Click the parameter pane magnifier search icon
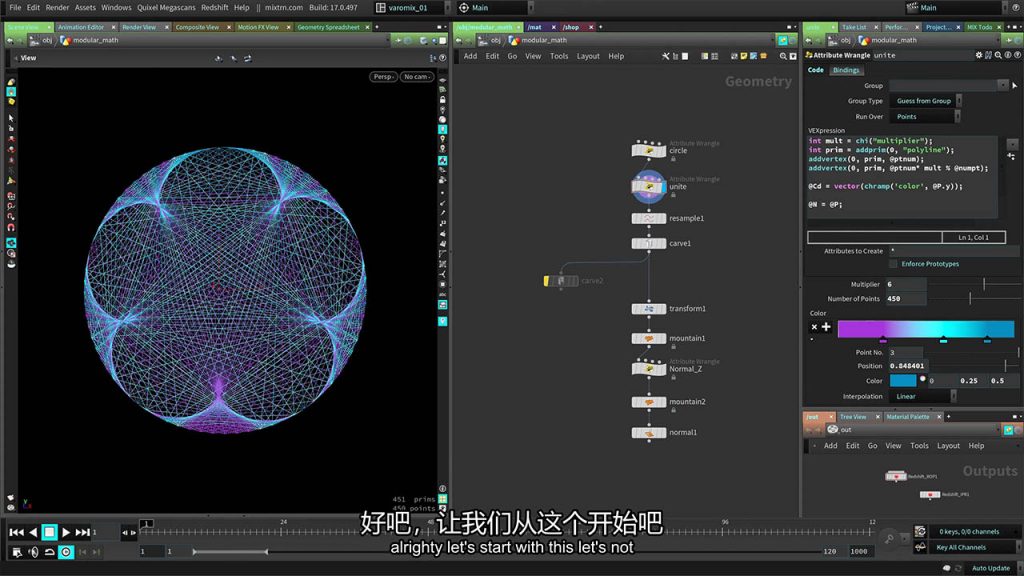Screen dimensions: 1024x576 click(x=998, y=56)
